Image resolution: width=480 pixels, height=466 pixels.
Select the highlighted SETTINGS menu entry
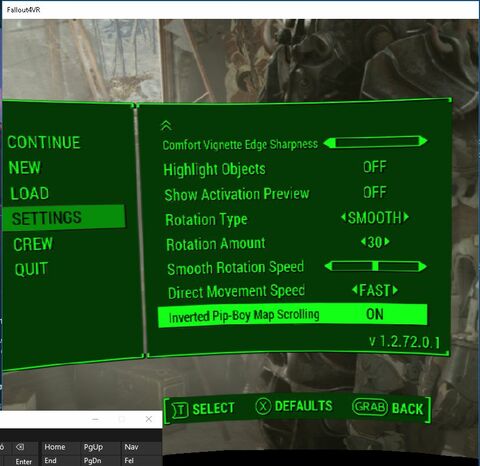click(64, 218)
